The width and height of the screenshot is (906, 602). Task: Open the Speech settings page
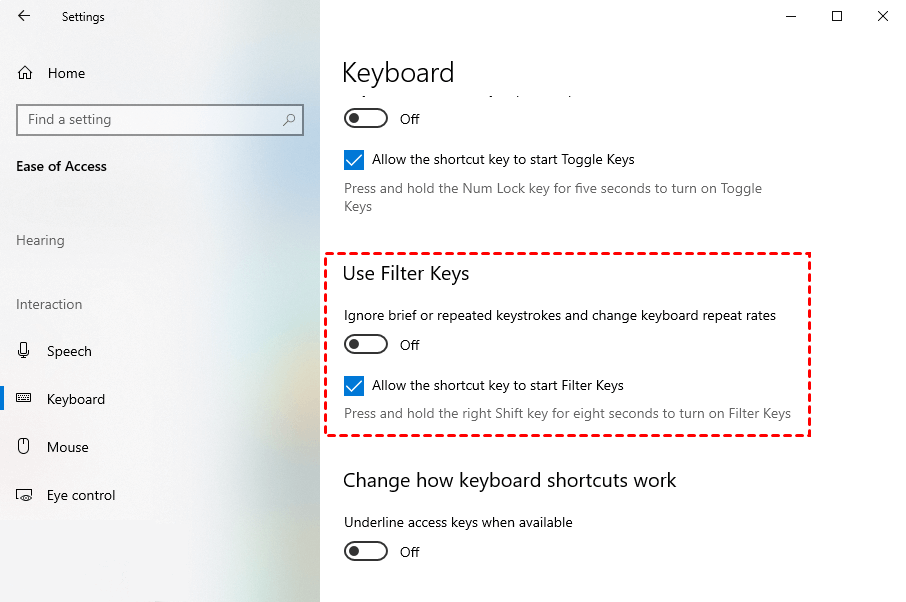tap(69, 351)
